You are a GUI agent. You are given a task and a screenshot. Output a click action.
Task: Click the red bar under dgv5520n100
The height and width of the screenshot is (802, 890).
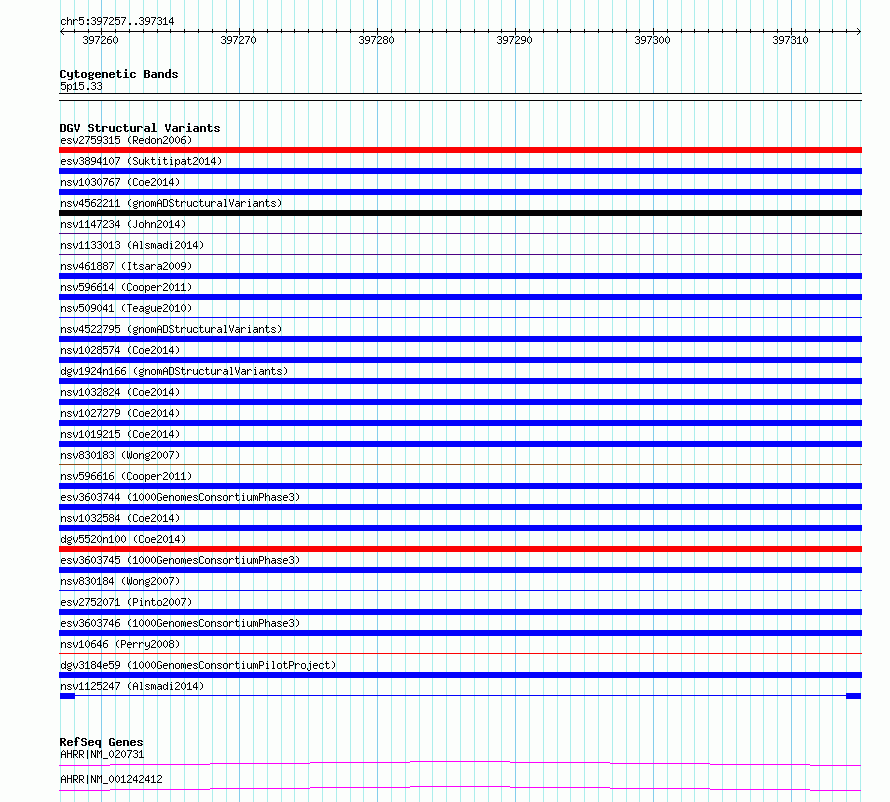460,549
